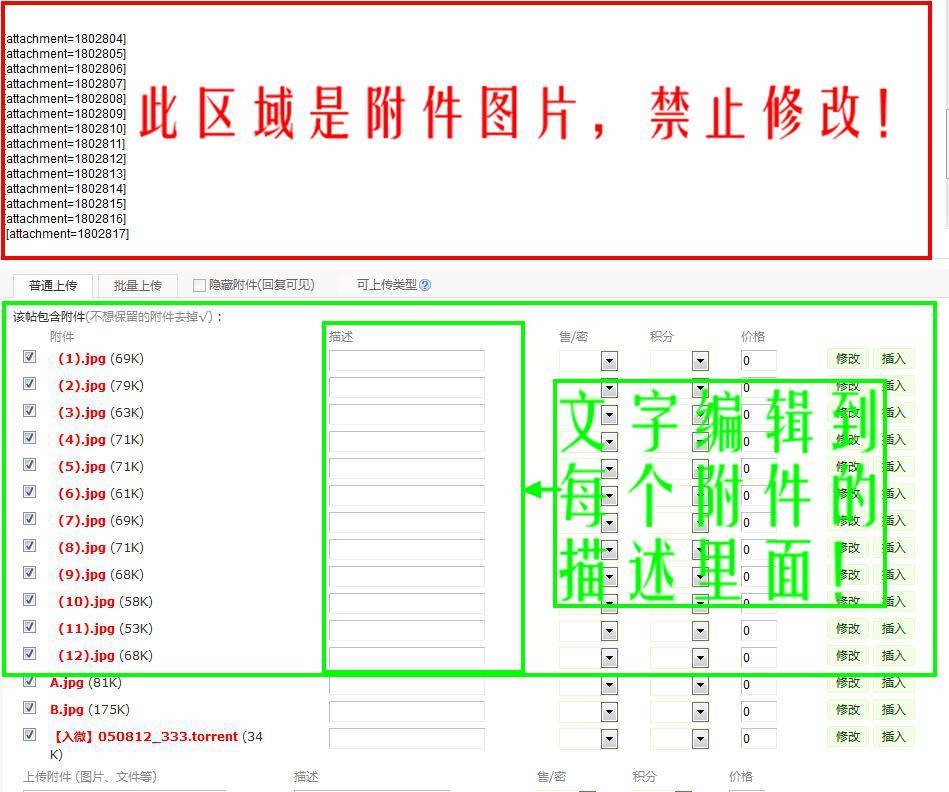Uncheck the (3).jpg attachment checkbox

click(30, 411)
